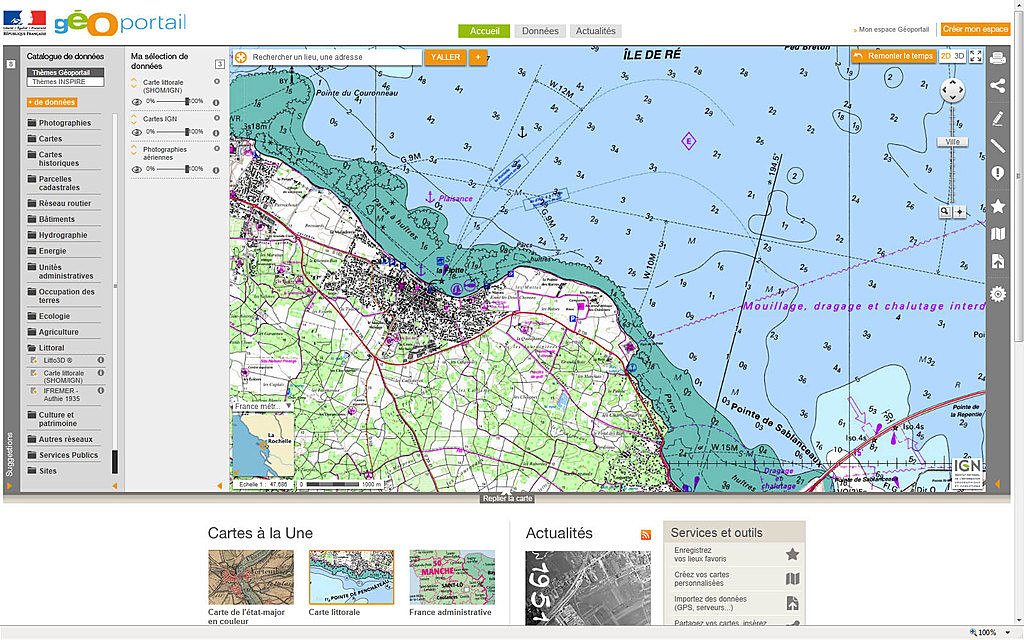
Task: Add Litto3D layer to selection
Action: [33, 360]
